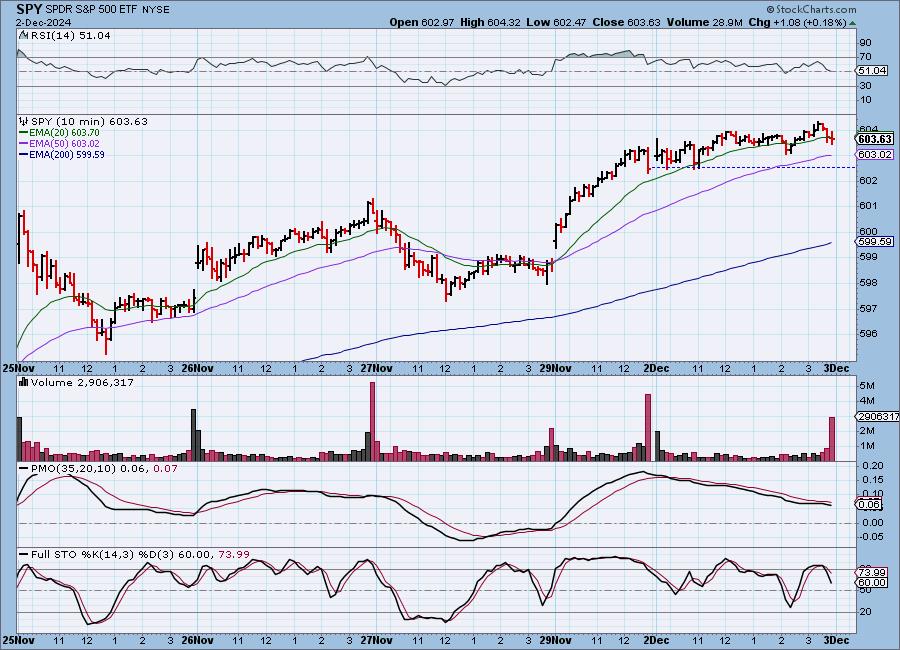Click the 601 price axis label
This screenshot has height=650, width=900.
point(868,206)
